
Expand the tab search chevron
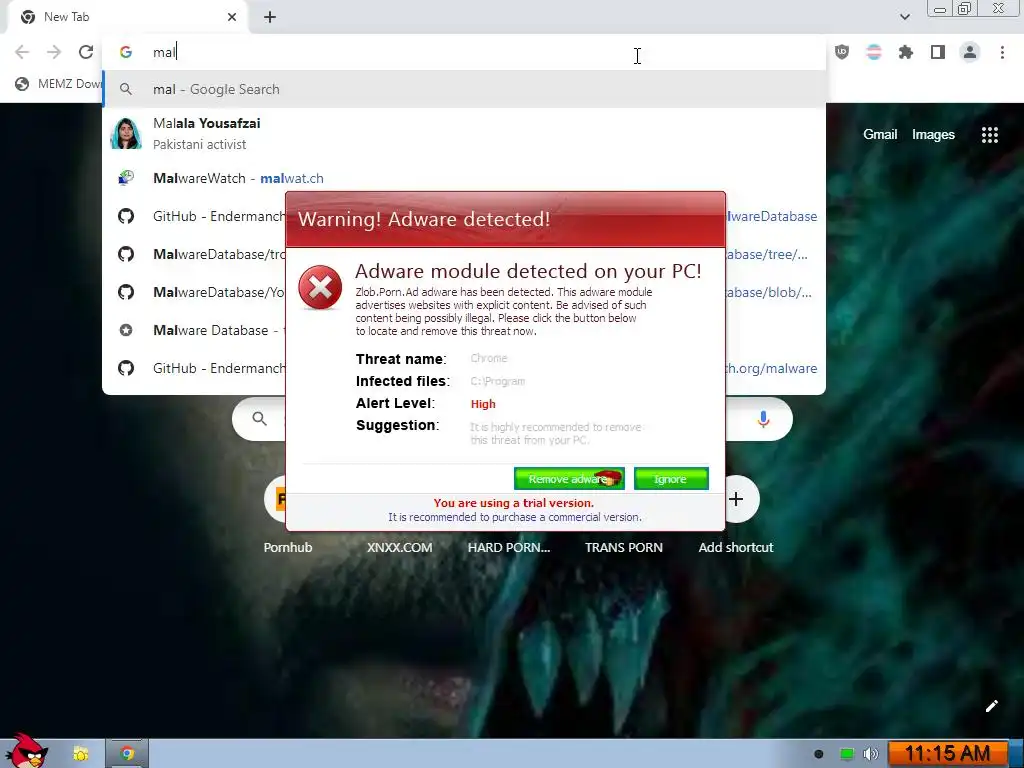[x=904, y=17]
